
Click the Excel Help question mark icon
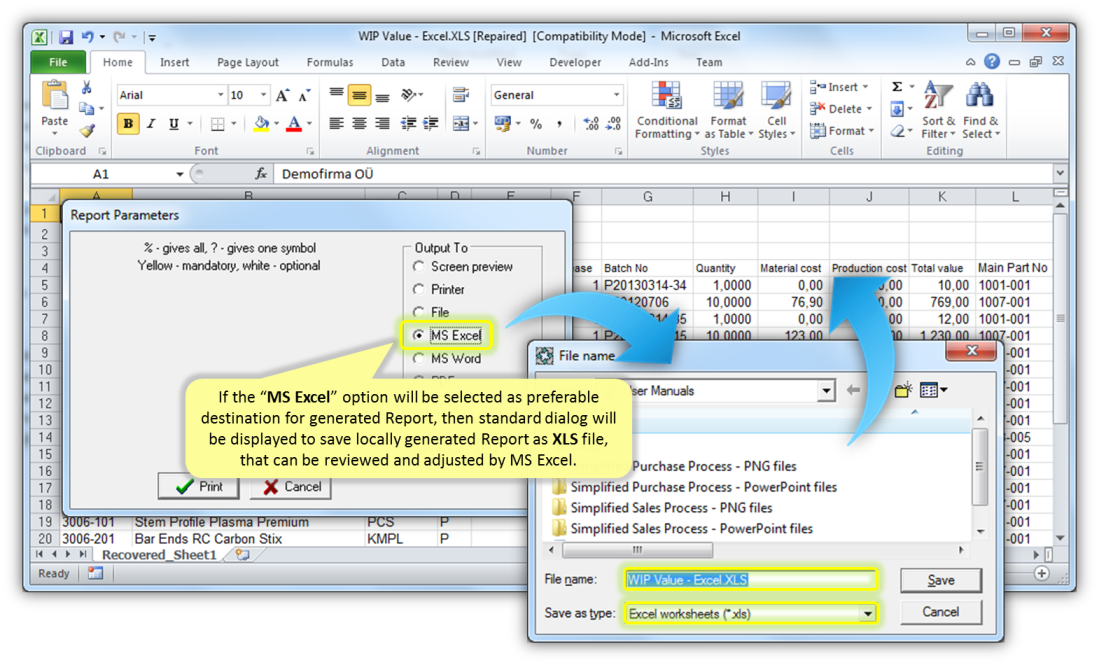click(992, 62)
